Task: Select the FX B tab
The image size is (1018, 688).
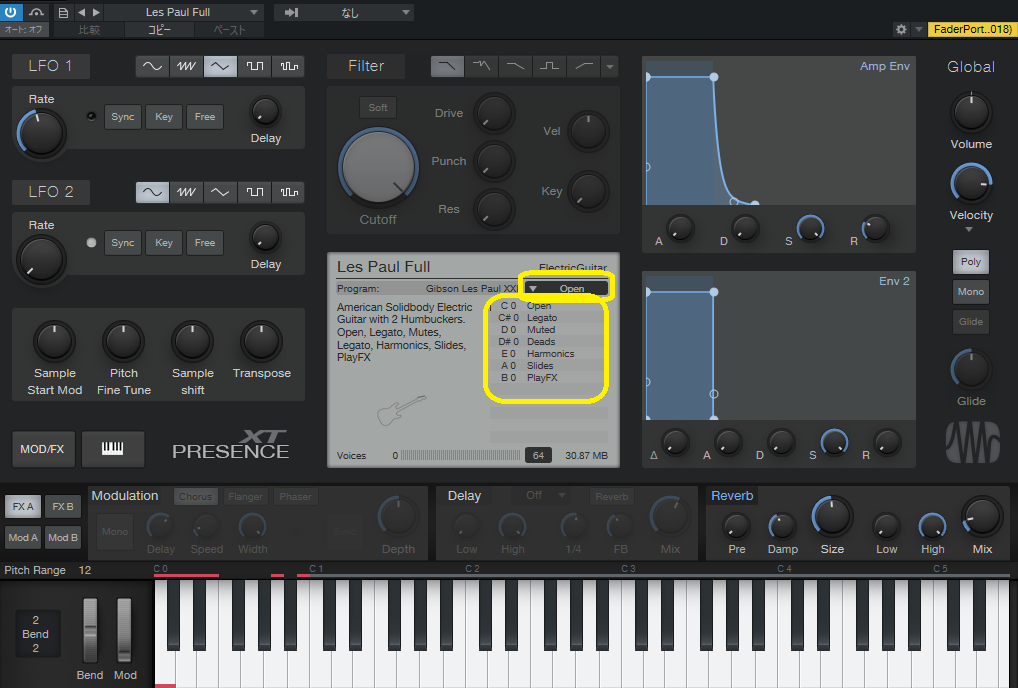Action: pyautogui.click(x=63, y=506)
